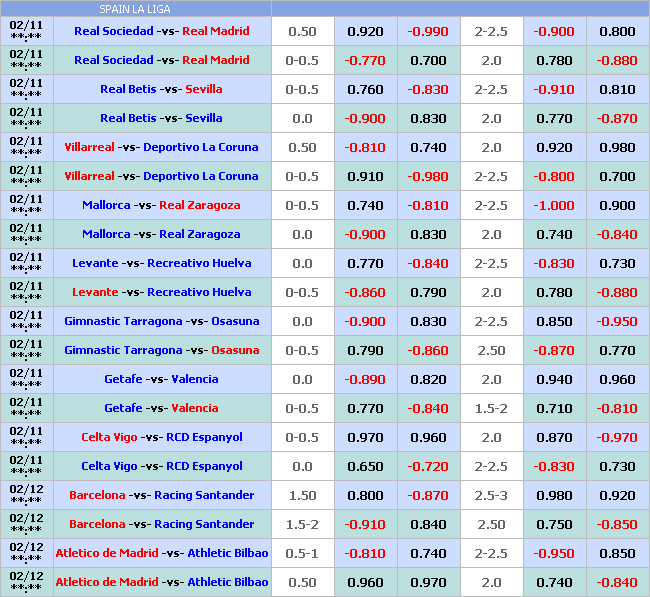Choose the -1.000 odds for Mallorca match
Screen dimensions: 650x597
pyautogui.click(x=554, y=205)
